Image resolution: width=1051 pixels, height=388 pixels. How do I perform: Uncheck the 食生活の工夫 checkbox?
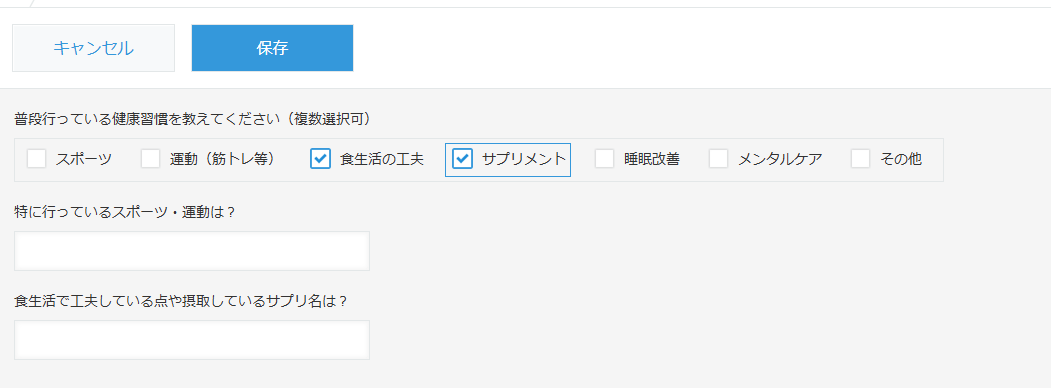[320, 159]
